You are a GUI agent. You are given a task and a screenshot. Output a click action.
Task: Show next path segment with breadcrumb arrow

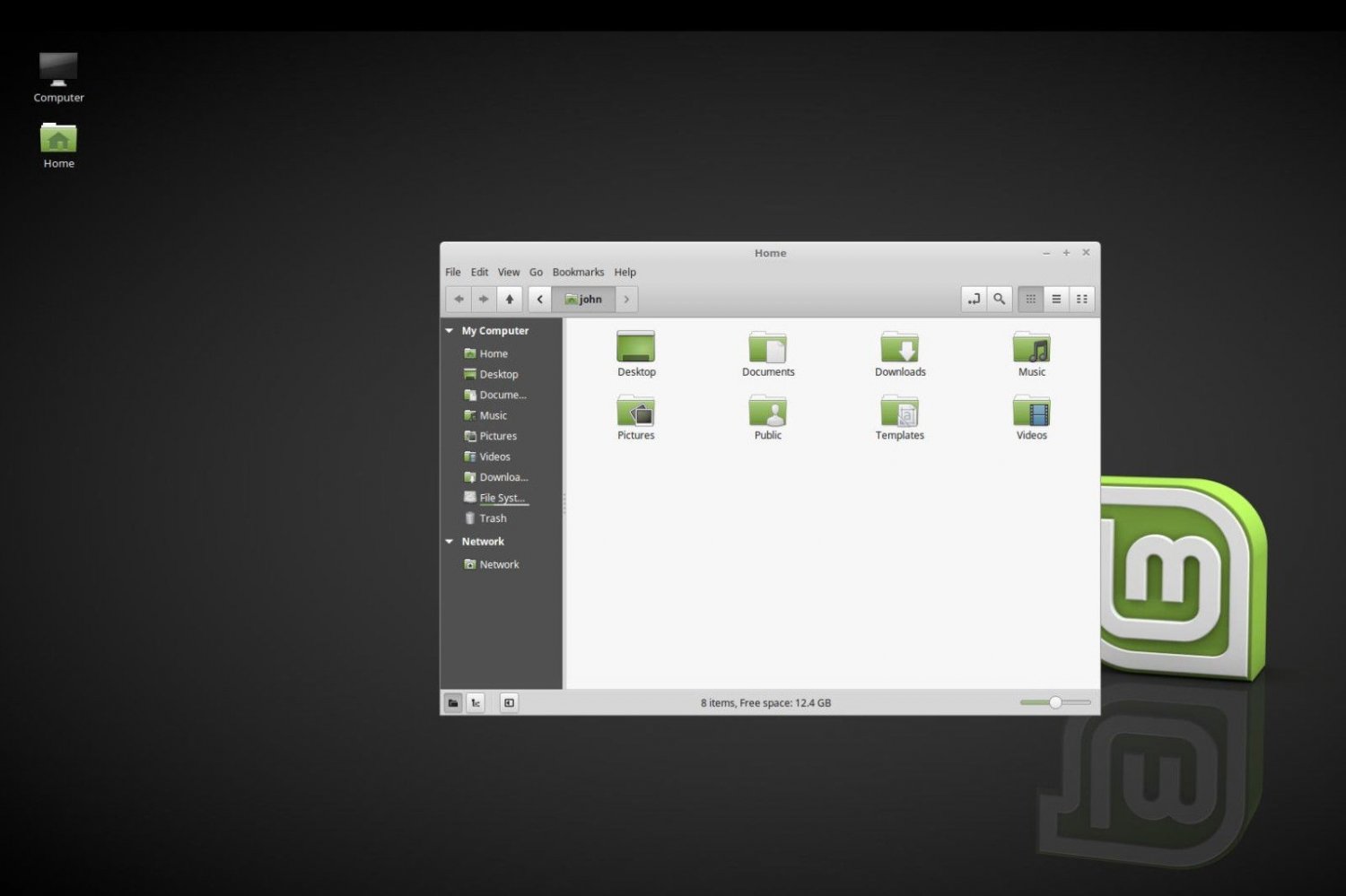point(625,299)
